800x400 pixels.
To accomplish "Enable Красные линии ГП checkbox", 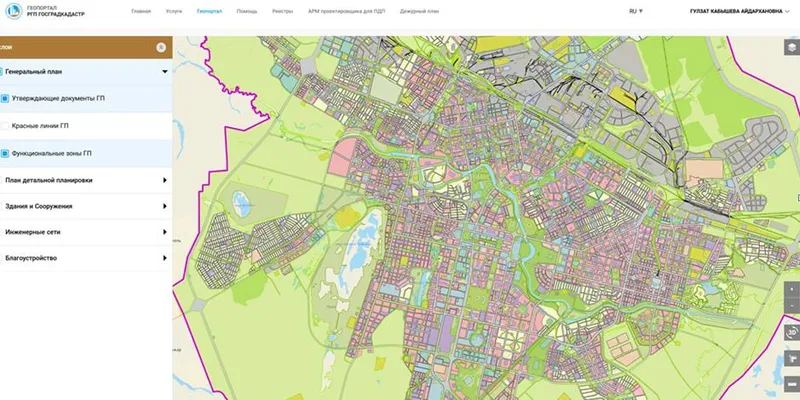I will (6, 126).
